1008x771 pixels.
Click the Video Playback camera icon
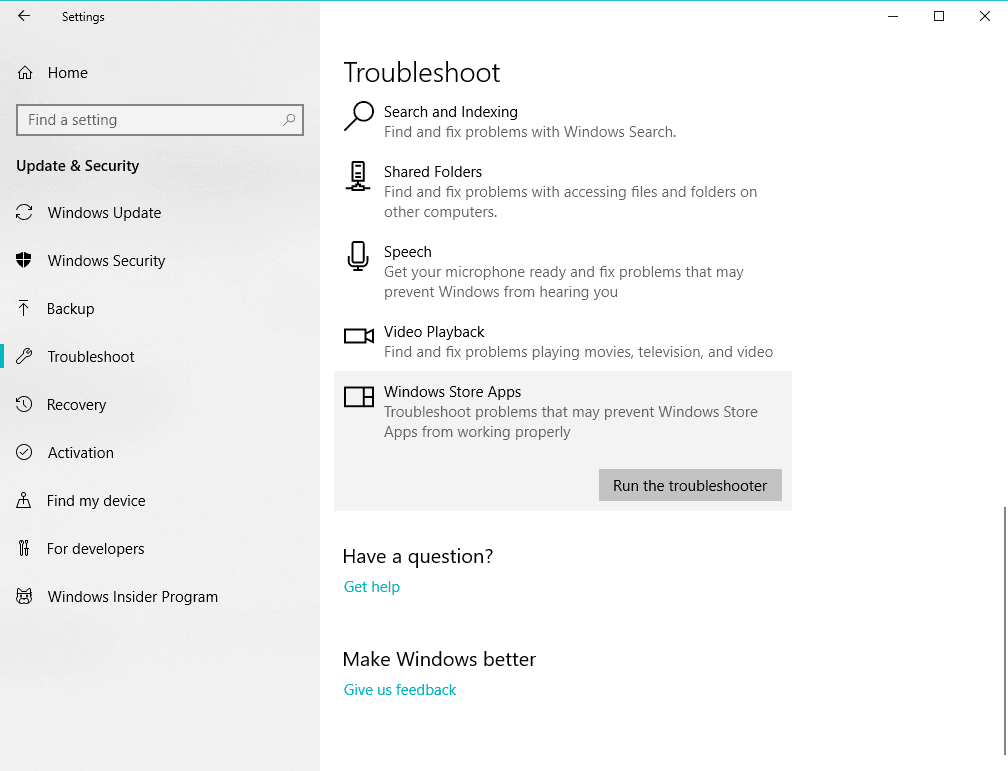tap(359, 336)
